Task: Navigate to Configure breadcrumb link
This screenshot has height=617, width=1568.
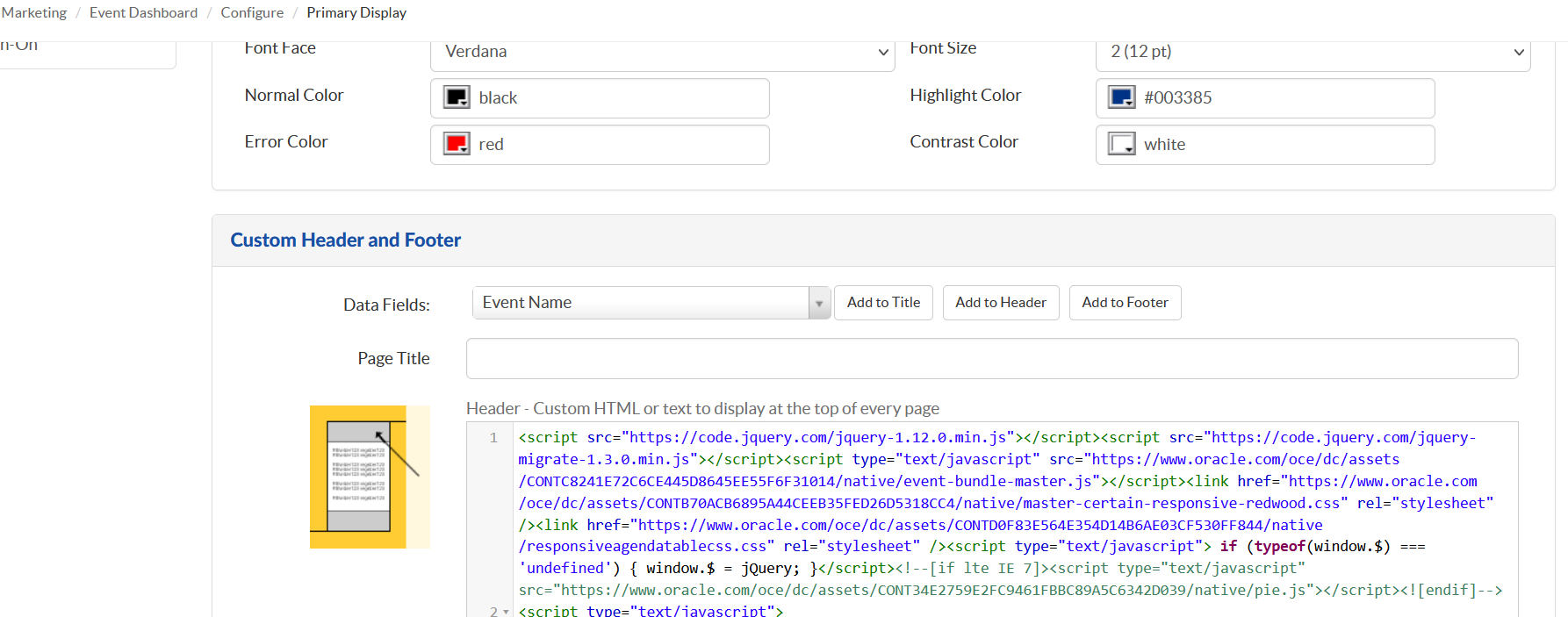Action: pyautogui.click(x=252, y=12)
